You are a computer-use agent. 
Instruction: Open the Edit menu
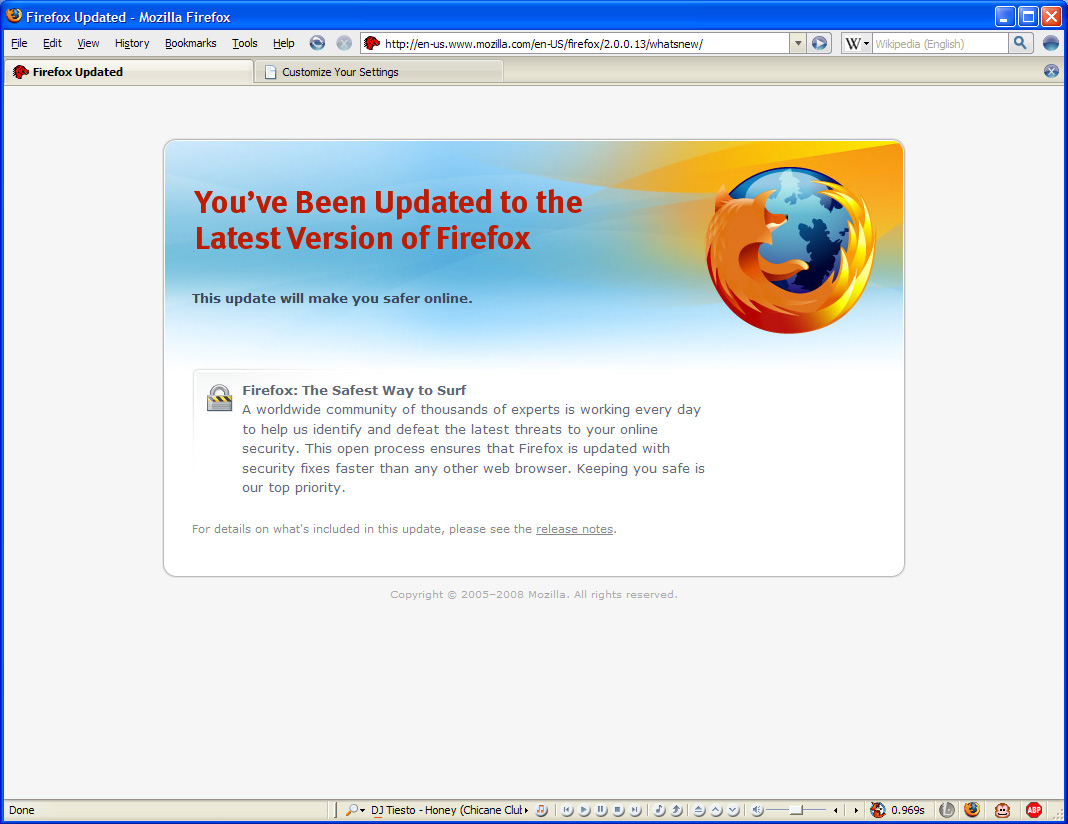pos(52,44)
